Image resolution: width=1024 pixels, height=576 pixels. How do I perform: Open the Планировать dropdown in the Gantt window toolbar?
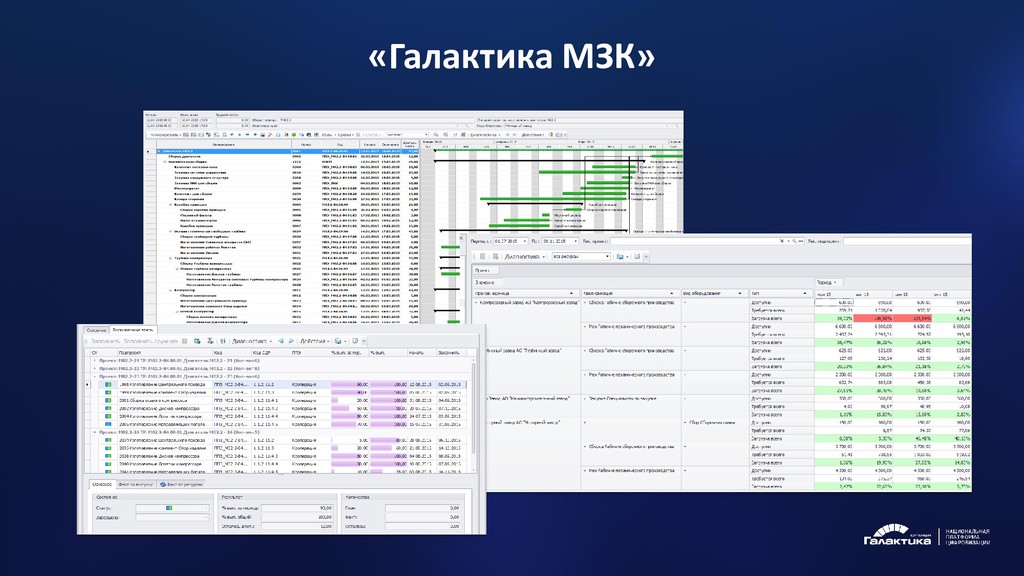click(x=165, y=135)
